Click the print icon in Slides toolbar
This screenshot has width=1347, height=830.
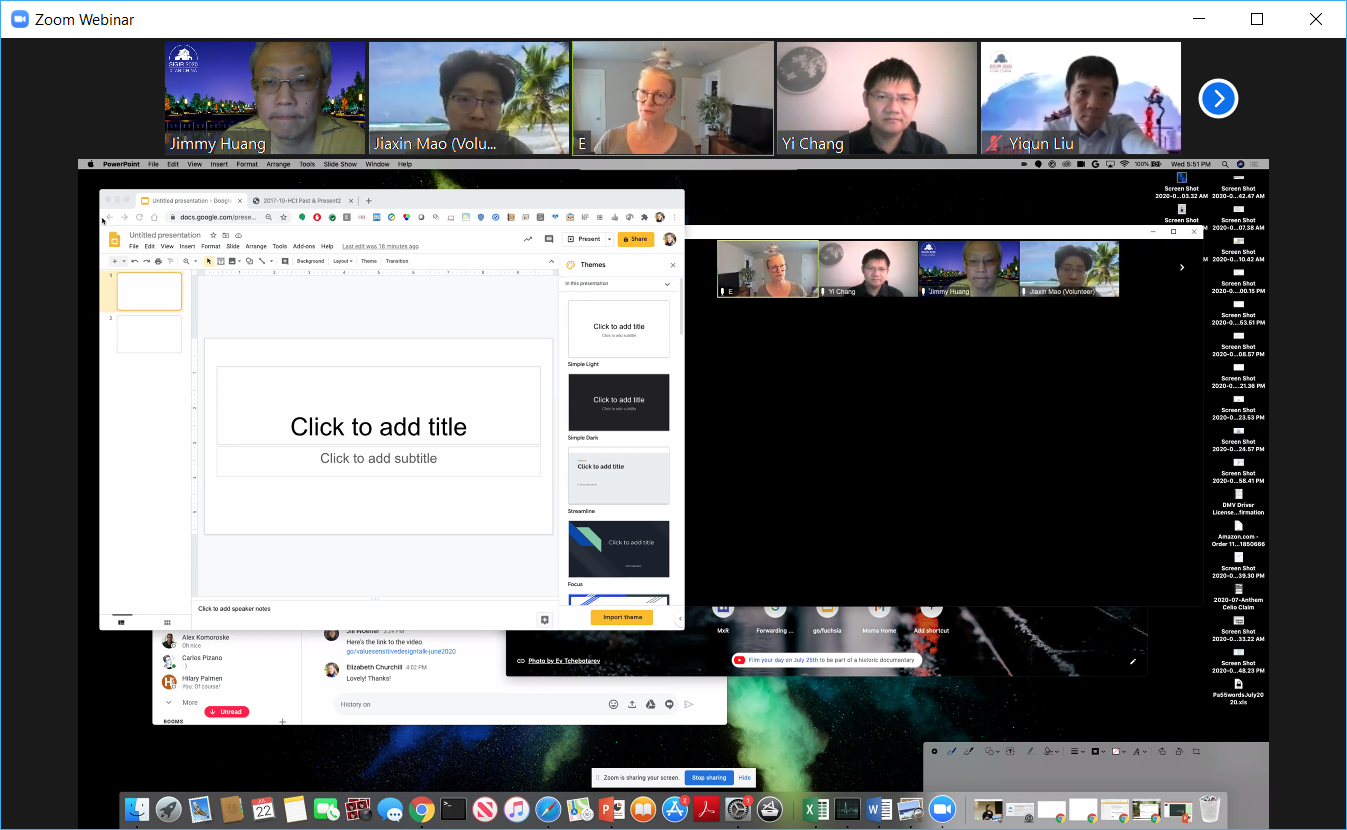tap(158, 261)
